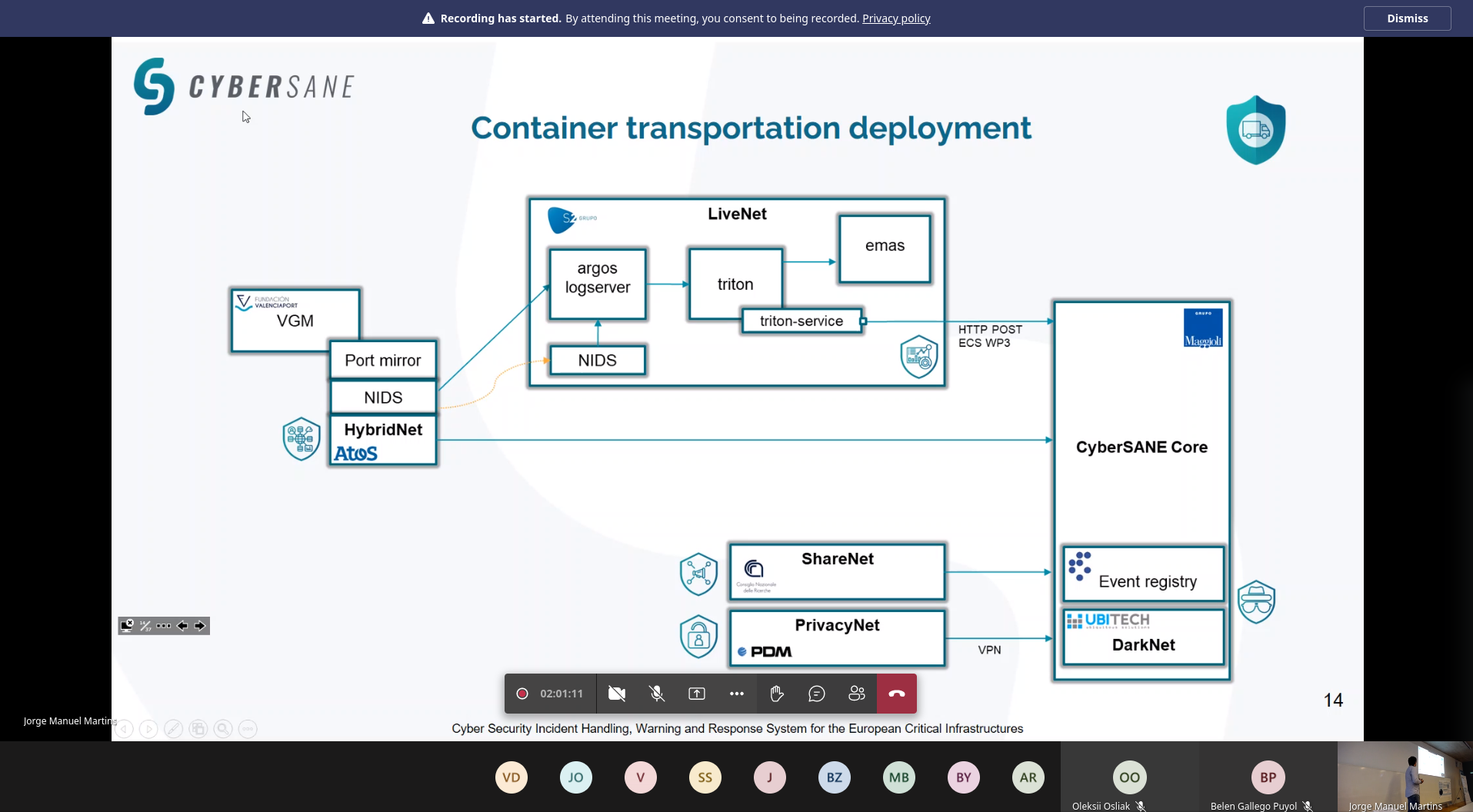Show the meeting chat conversation

coord(817,694)
